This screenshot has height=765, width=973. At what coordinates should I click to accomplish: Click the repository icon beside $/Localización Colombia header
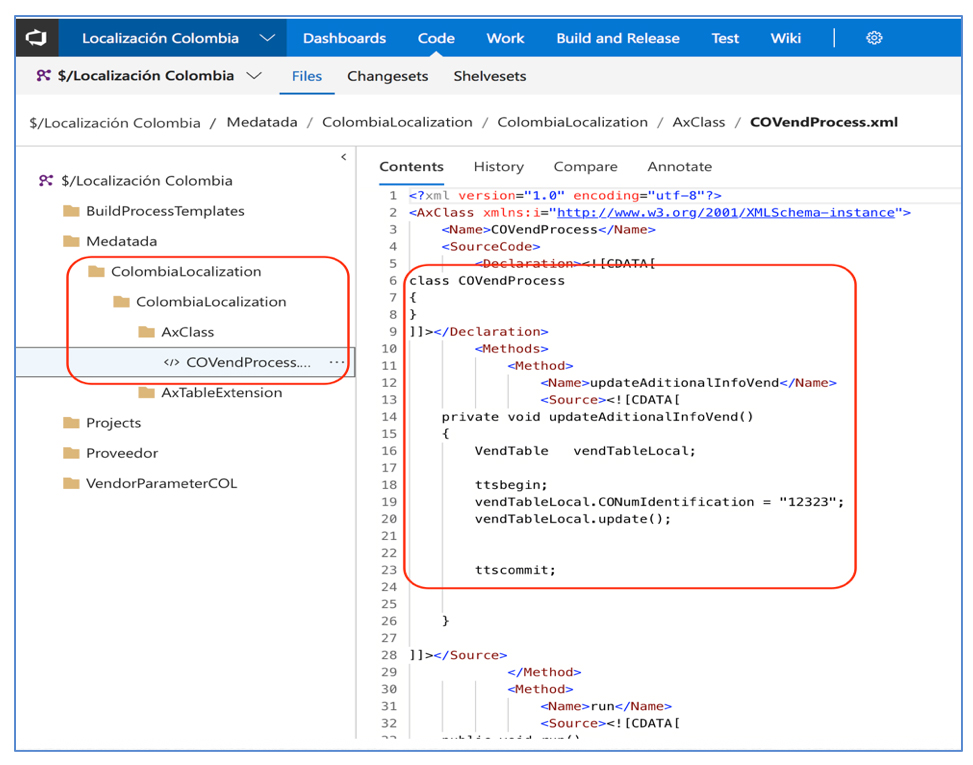(x=43, y=76)
